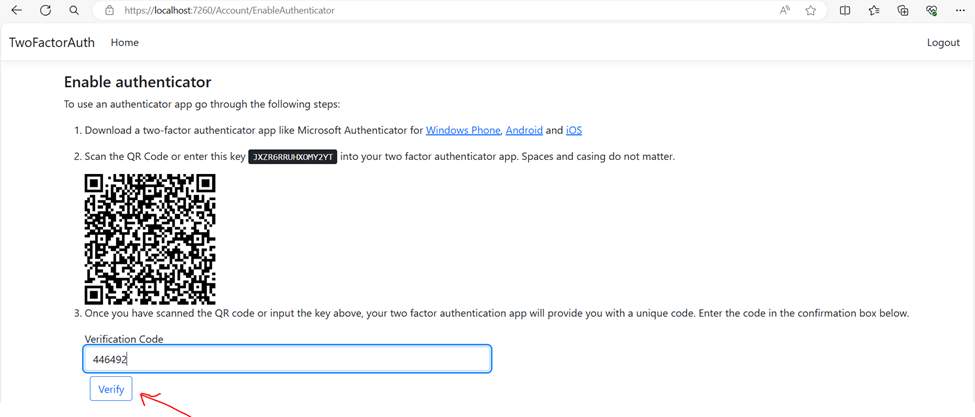Log out using the Logout link

click(x=943, y=42)
